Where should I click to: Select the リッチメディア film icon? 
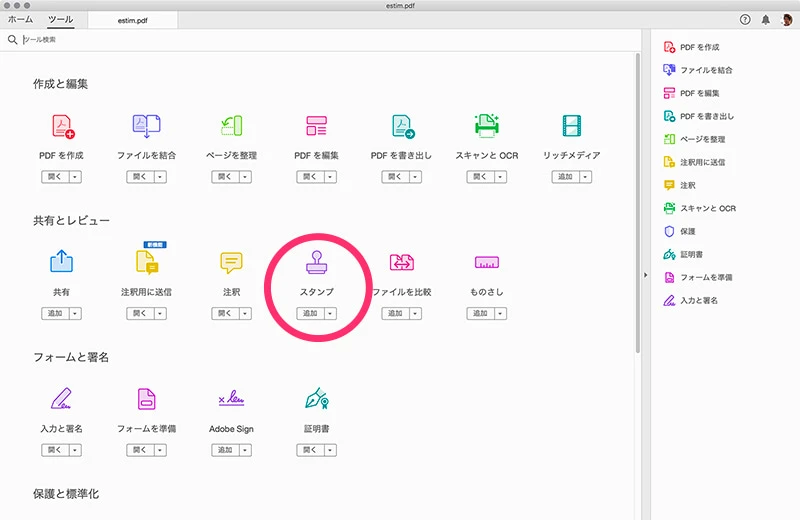tap(572, 126)
